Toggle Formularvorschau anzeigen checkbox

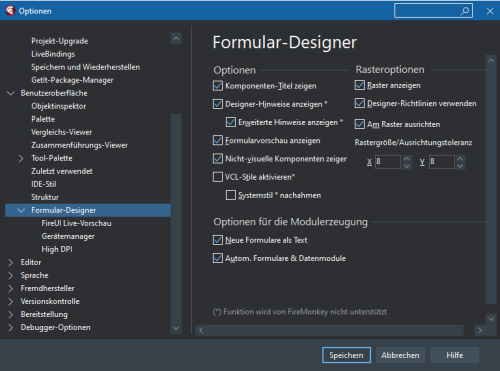coord(218,140)
